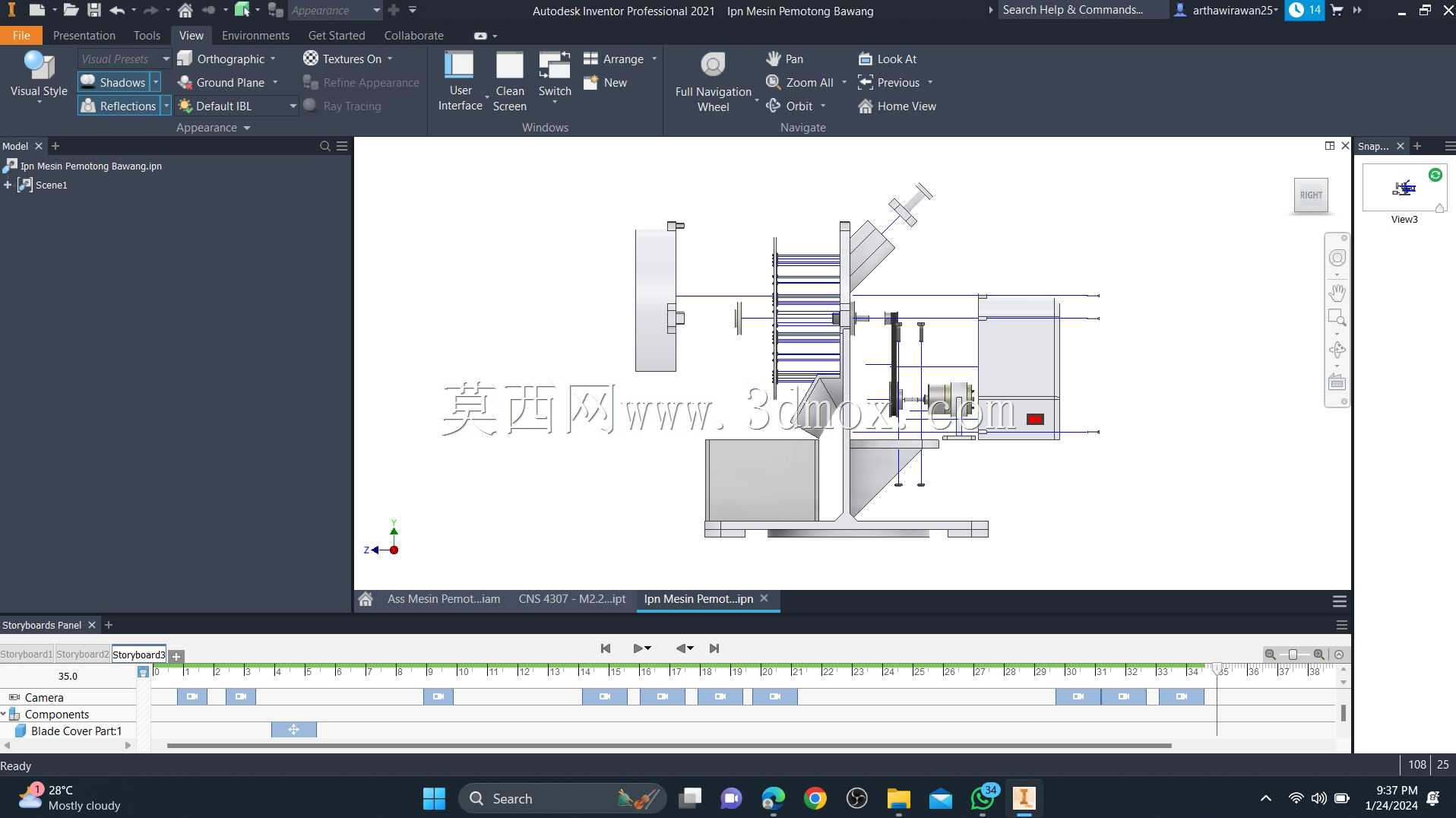Click the navigation bar pan hand icon
Screen dimensions: 1456x818
point(1337,292)
